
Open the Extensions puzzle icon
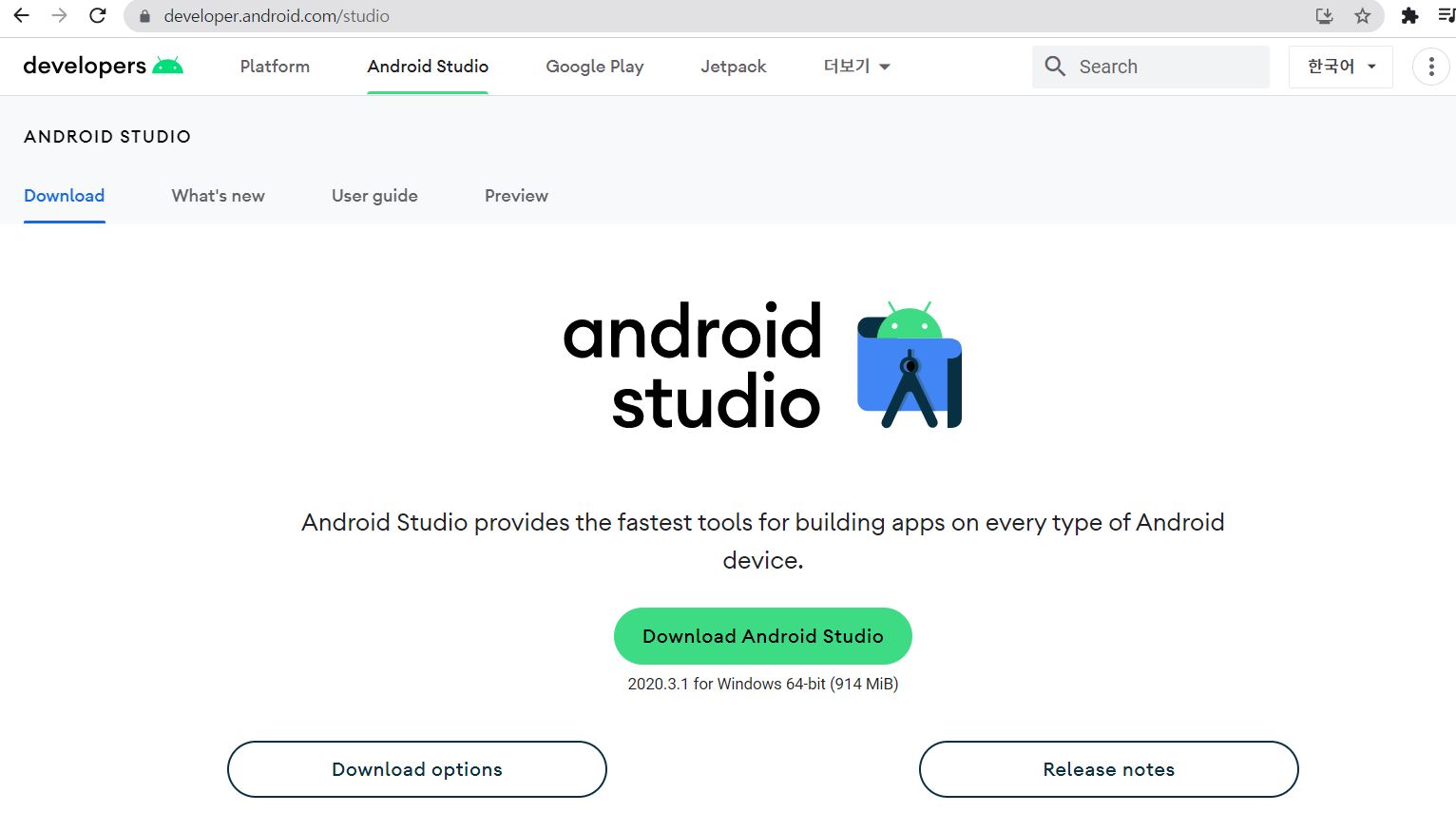tap(1409, 15)
